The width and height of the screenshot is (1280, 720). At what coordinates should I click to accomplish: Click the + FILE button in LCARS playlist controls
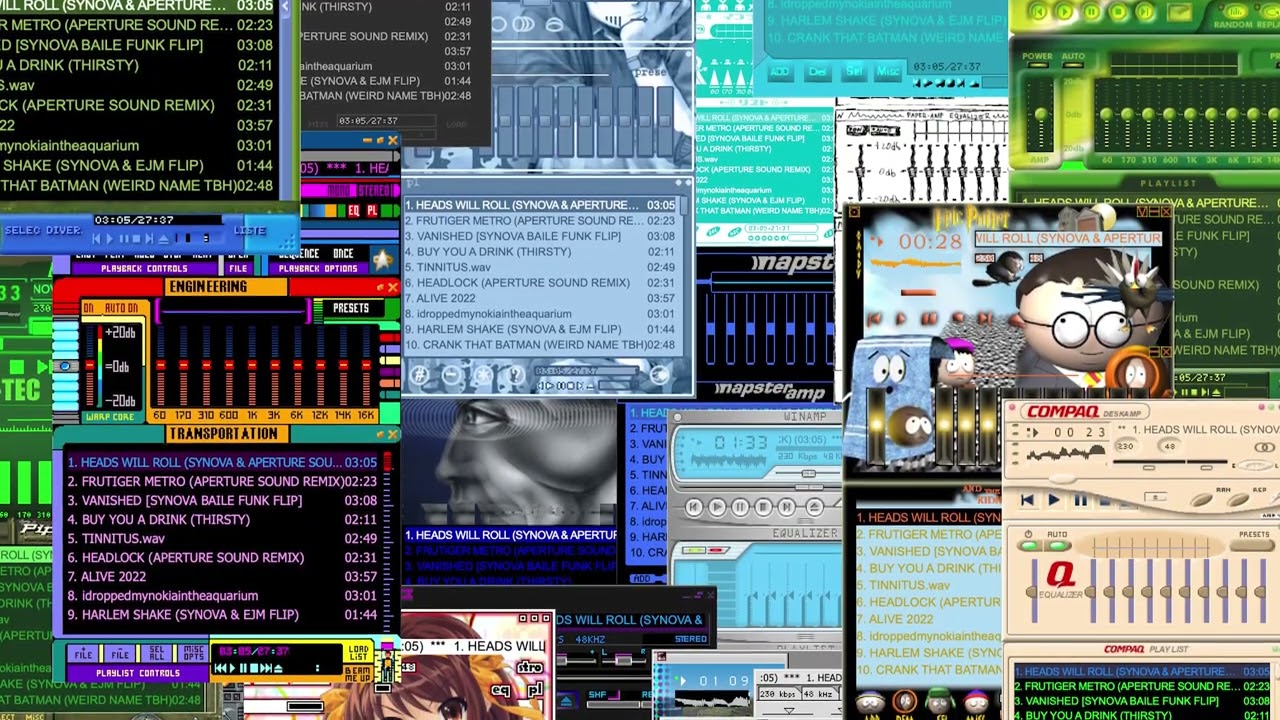coord(83,653)
